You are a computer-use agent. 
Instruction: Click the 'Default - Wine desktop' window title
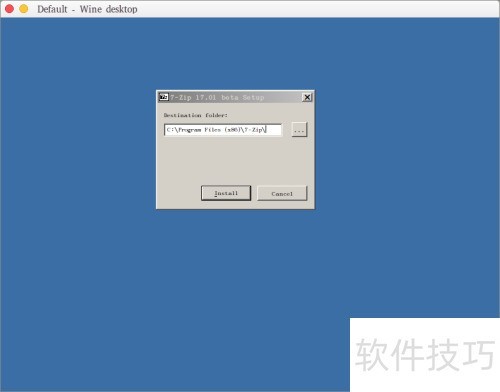[87, 9]
